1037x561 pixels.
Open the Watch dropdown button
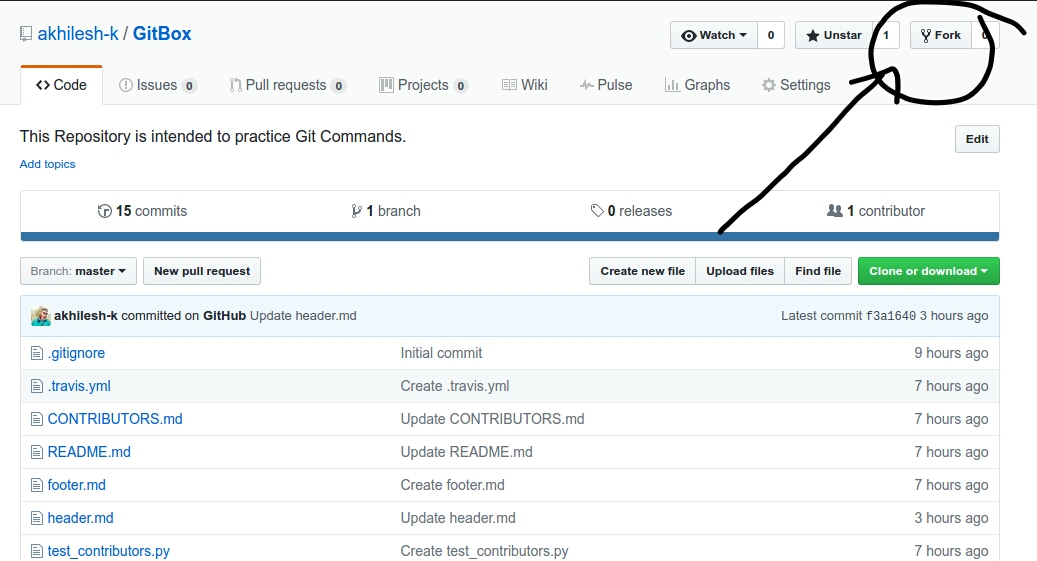point(714,35)
